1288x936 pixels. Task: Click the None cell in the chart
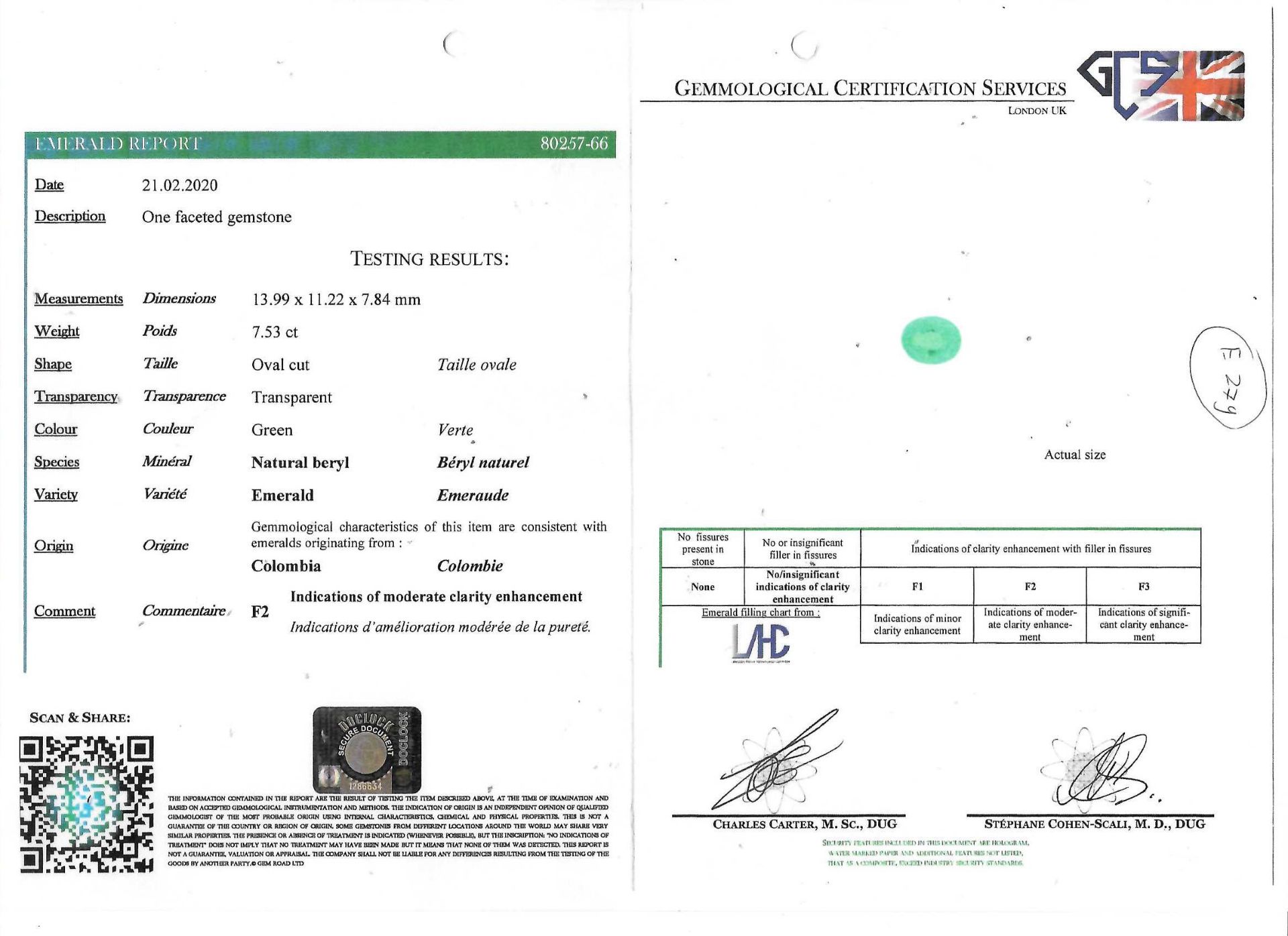point(702,587)
